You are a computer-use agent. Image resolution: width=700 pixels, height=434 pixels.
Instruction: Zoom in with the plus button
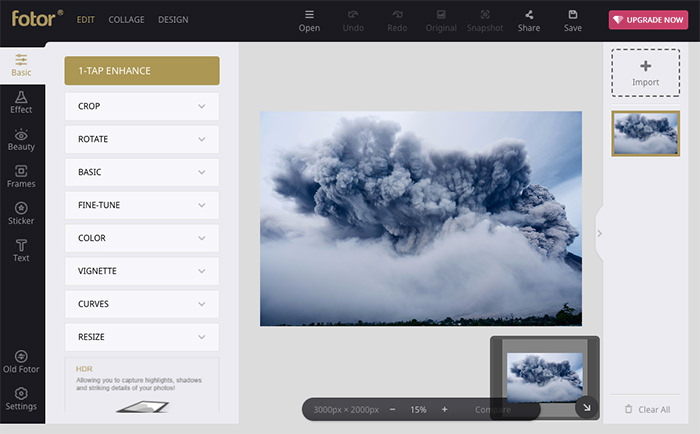click(x=445, y=410)
